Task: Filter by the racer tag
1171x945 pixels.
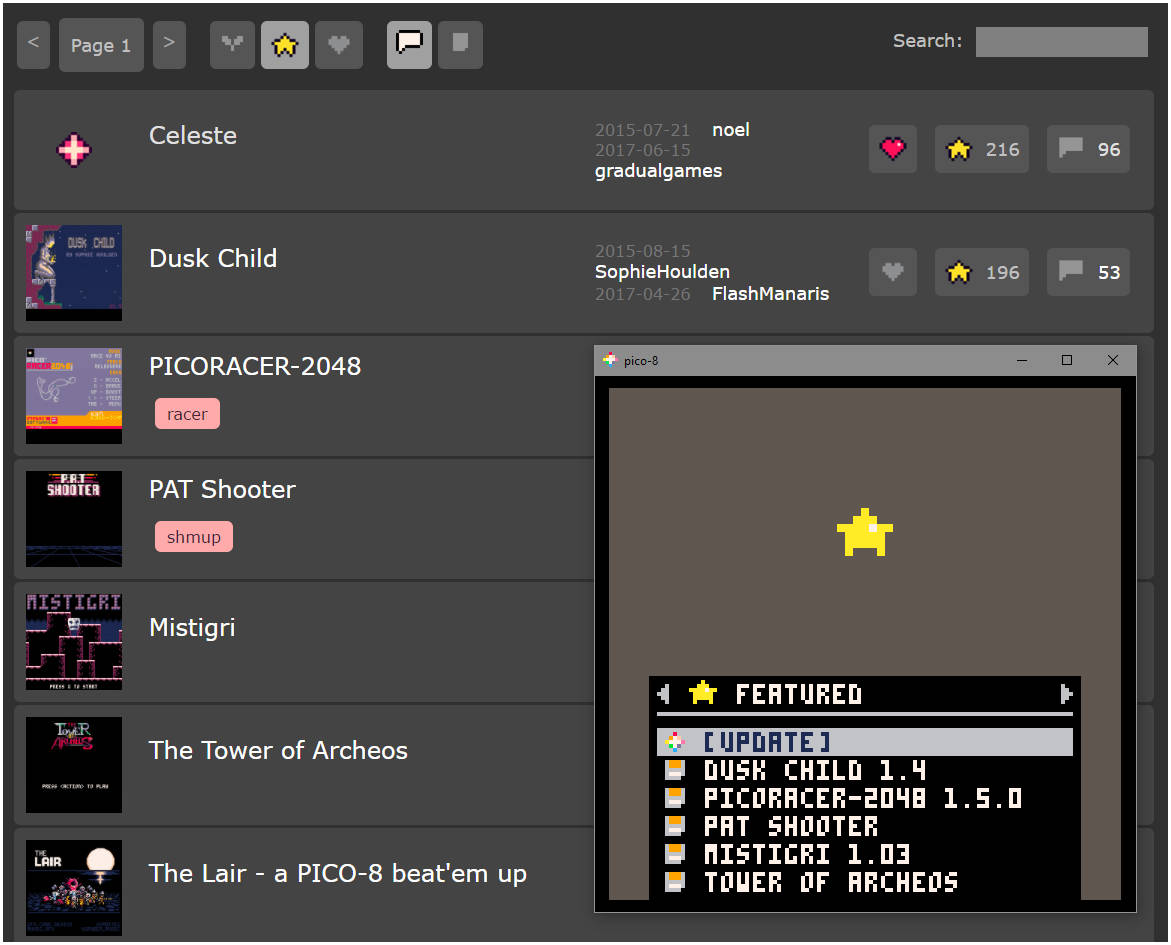Action: click(x=187, y=414)
